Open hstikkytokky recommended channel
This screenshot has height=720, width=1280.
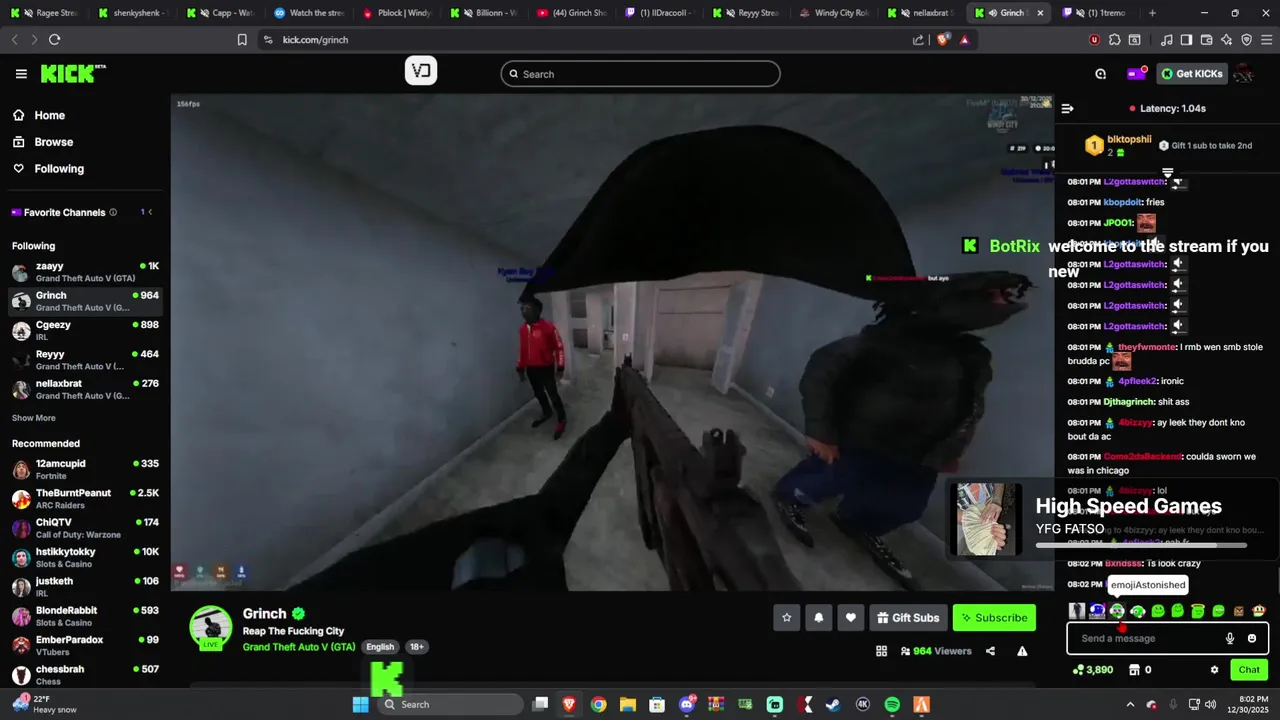[x=85, y=558]
